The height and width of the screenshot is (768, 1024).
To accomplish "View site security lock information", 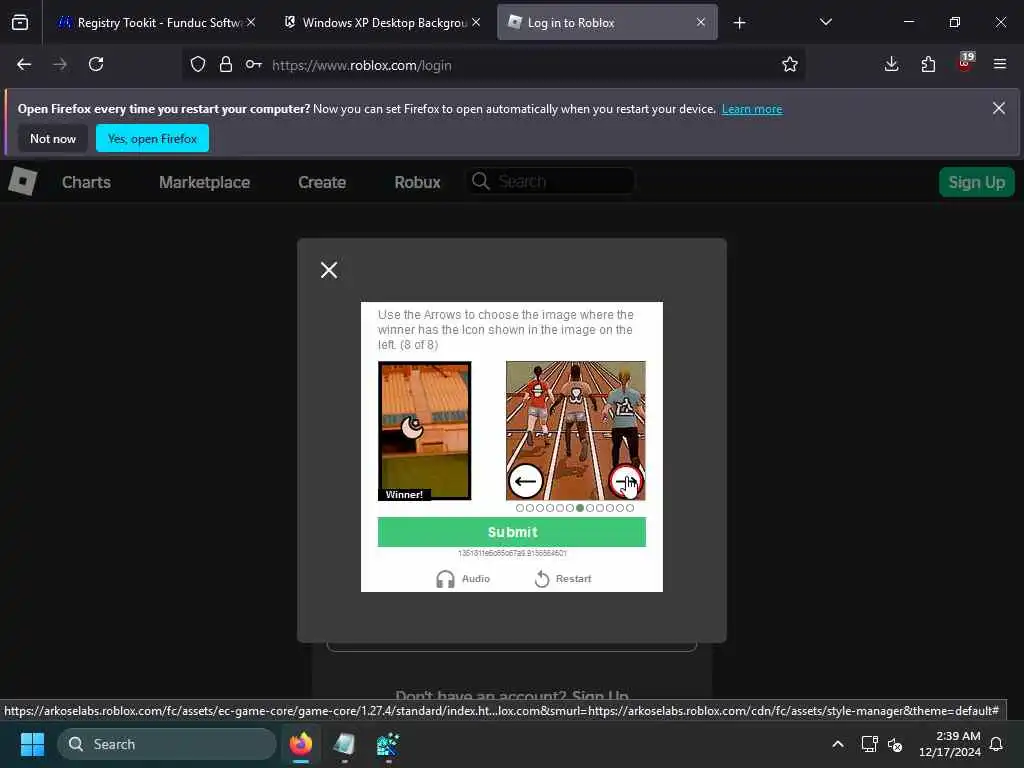I will coord(226,64).
